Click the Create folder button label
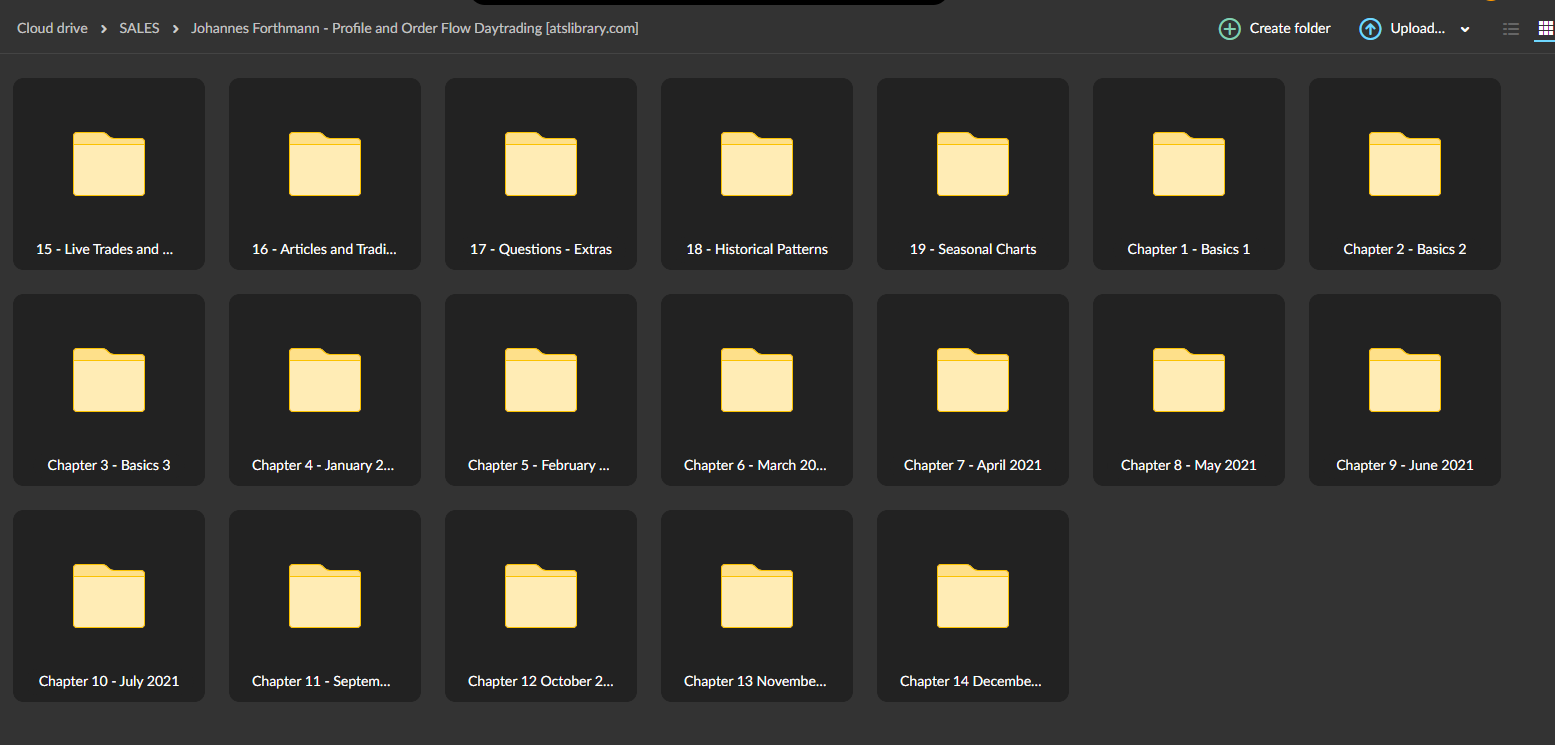The height and width of the screenshot is (745, 1555). point(1290,29)
